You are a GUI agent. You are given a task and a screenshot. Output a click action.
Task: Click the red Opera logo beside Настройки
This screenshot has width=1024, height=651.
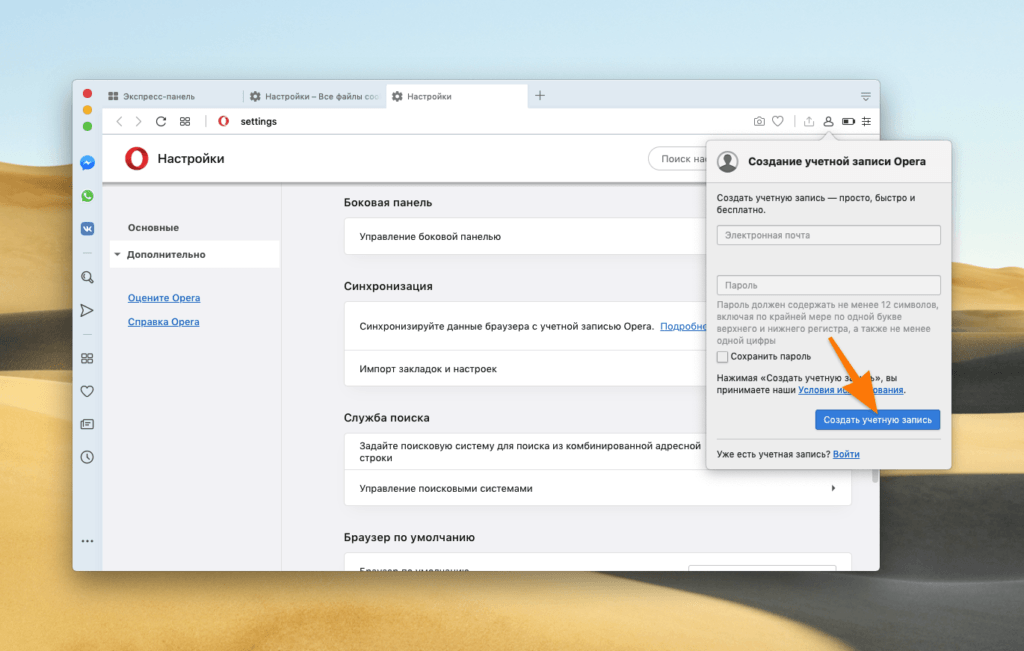(x=136, y=159)
